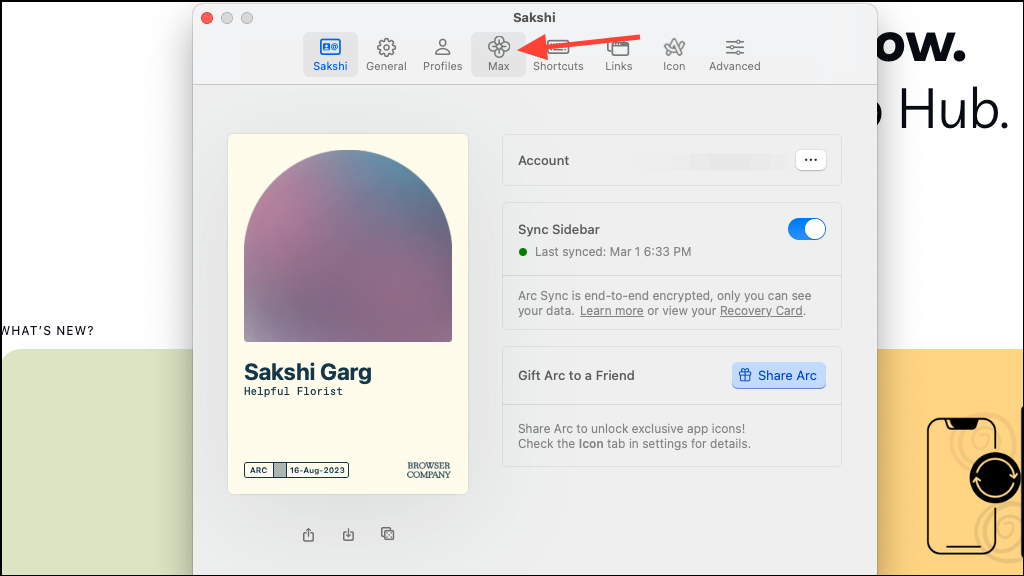Open the Sakshi account tab
1024x576 pixels.
(330, 55)
